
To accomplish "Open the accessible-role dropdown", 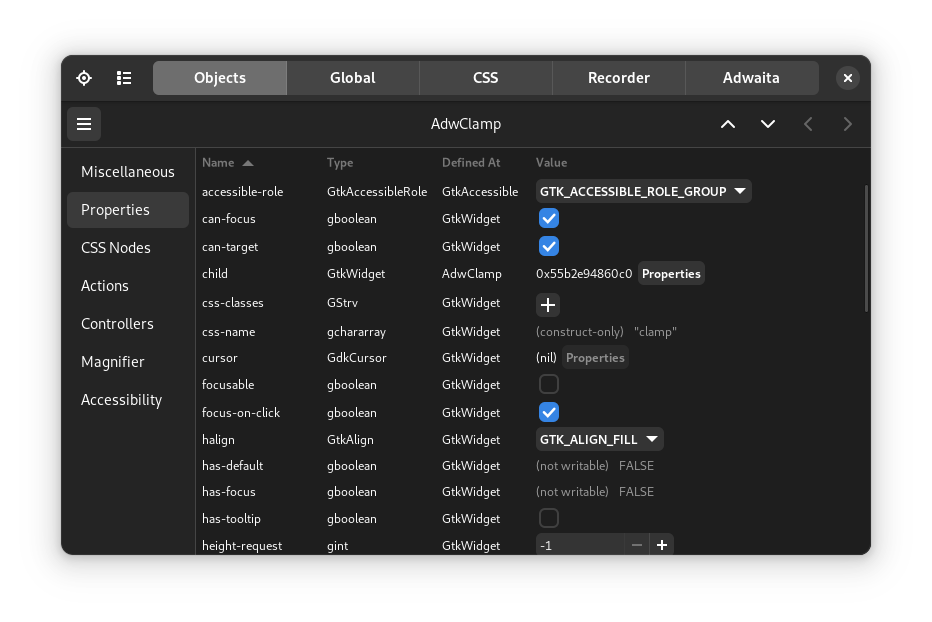I will (x=643, y=191).
